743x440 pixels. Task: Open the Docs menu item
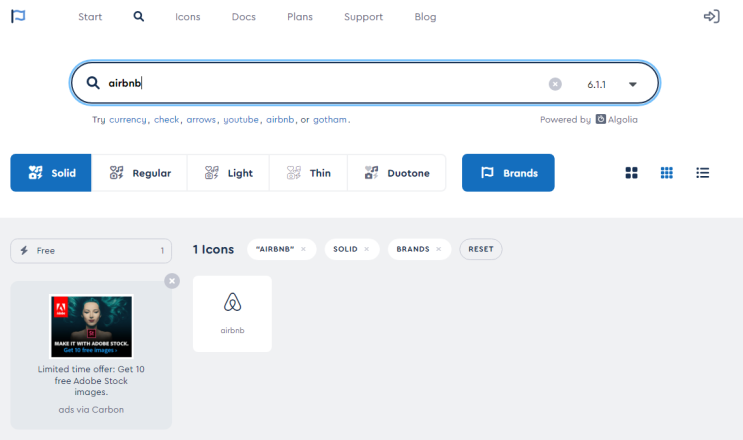click(244, 17)
